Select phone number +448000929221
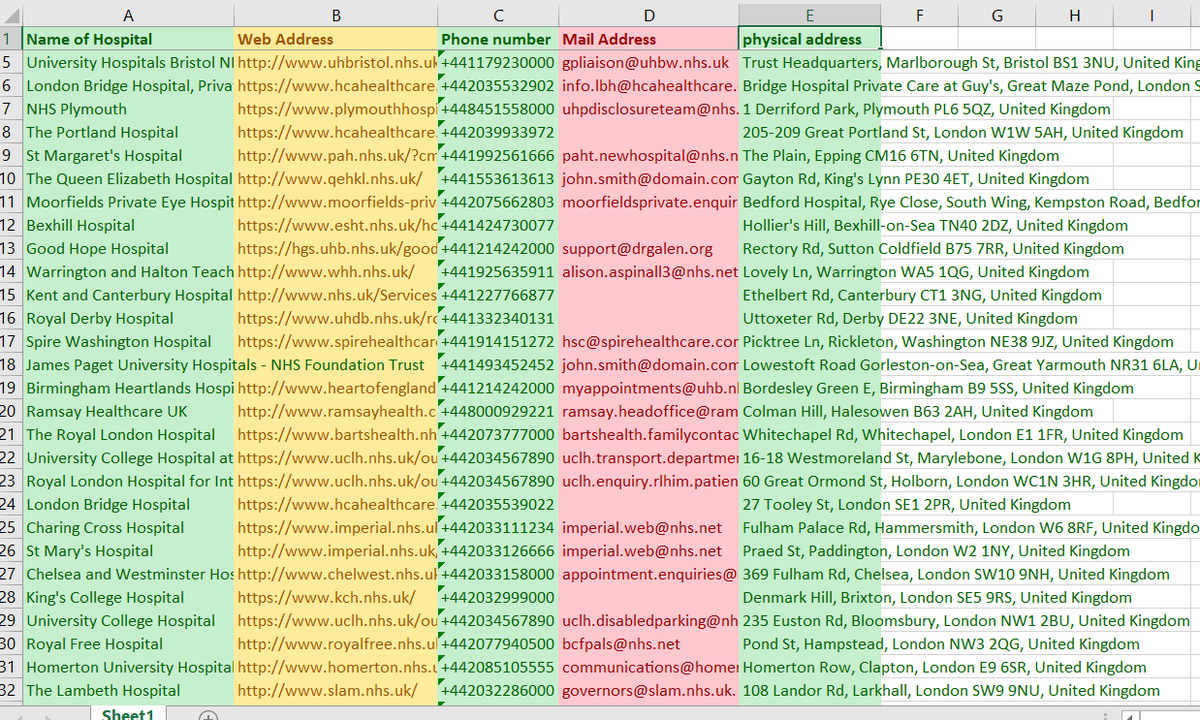Image resolution: width=1200 pixels, height=720 pixels. coord(498,411)
